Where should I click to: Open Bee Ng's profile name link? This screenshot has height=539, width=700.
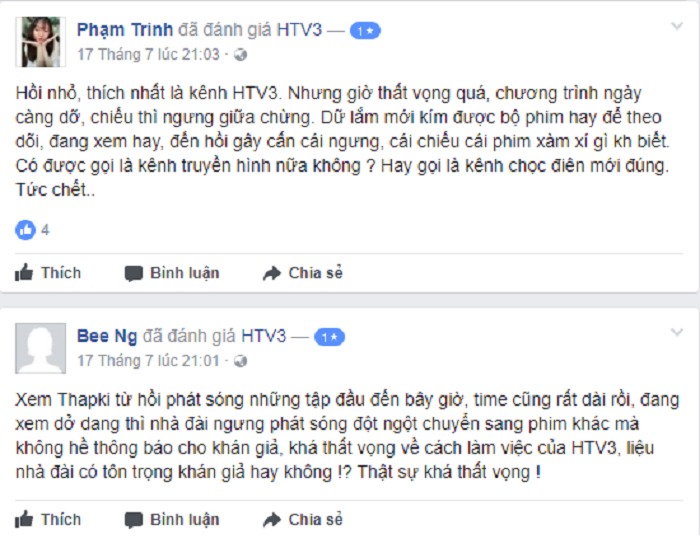(x=107, y=336)
